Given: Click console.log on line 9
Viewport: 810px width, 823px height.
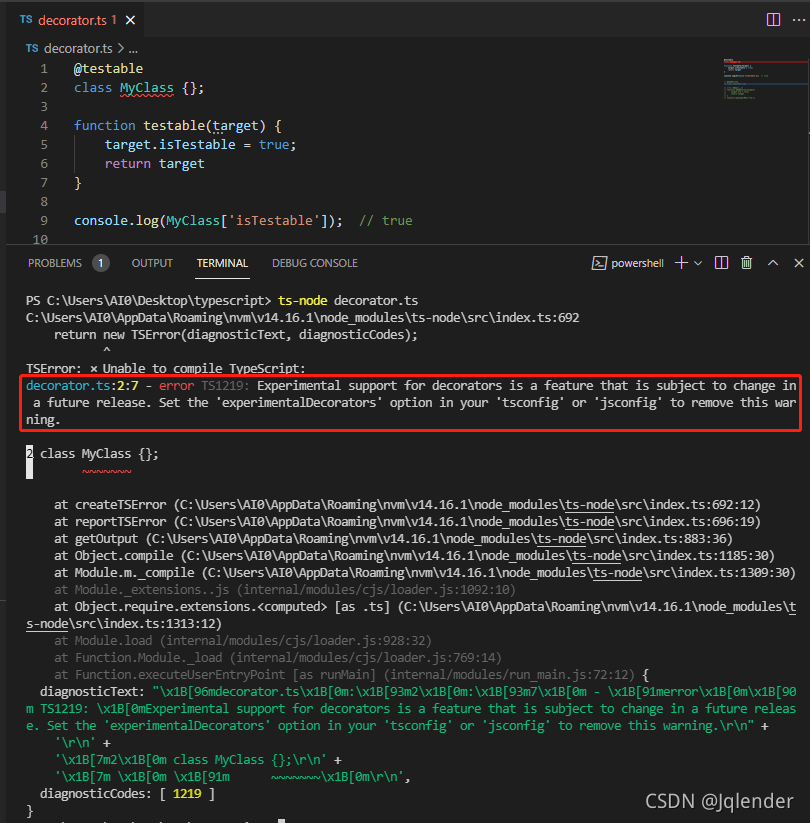Looking at the screenshot, I should coord(117,221).
